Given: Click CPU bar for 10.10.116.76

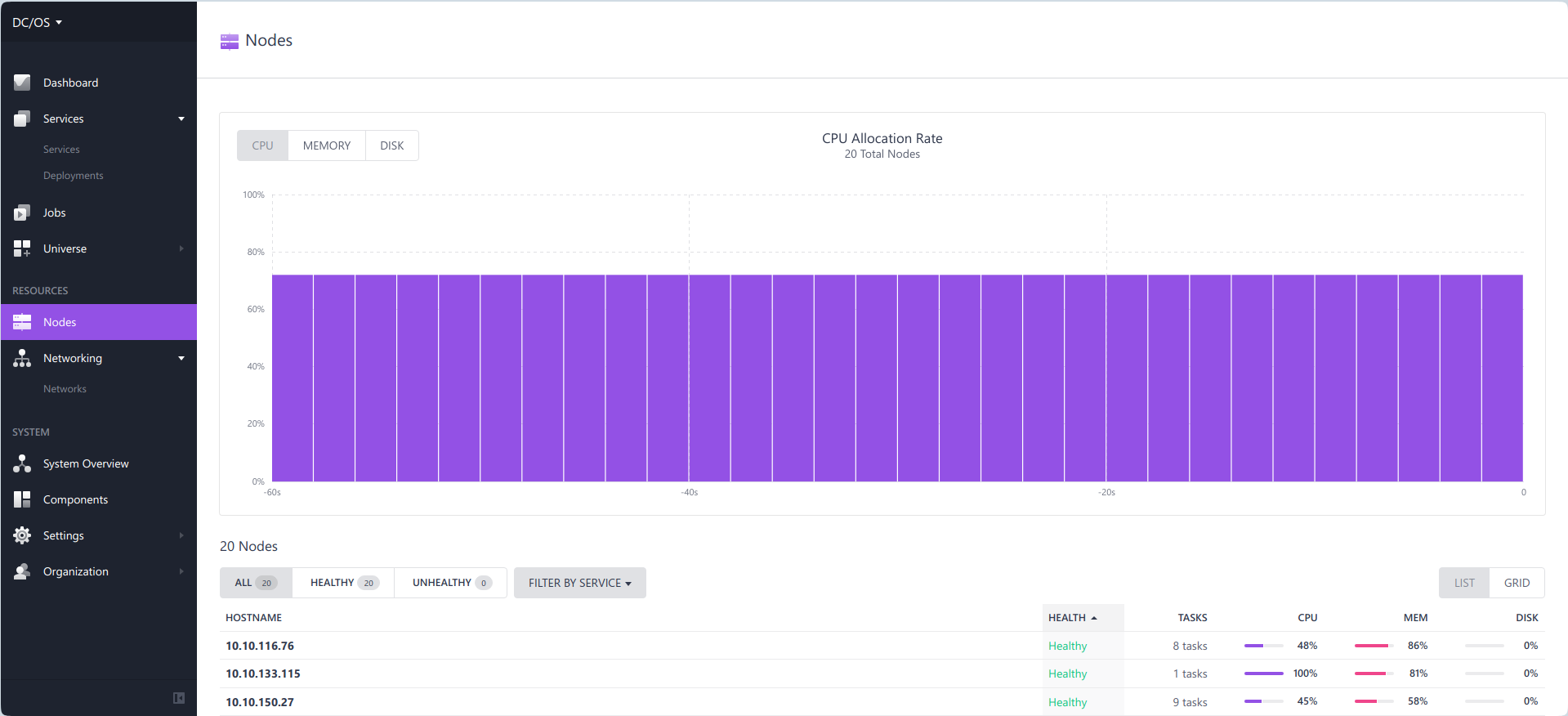Looking at the screenshot, I should click(x=1264, y=646).
